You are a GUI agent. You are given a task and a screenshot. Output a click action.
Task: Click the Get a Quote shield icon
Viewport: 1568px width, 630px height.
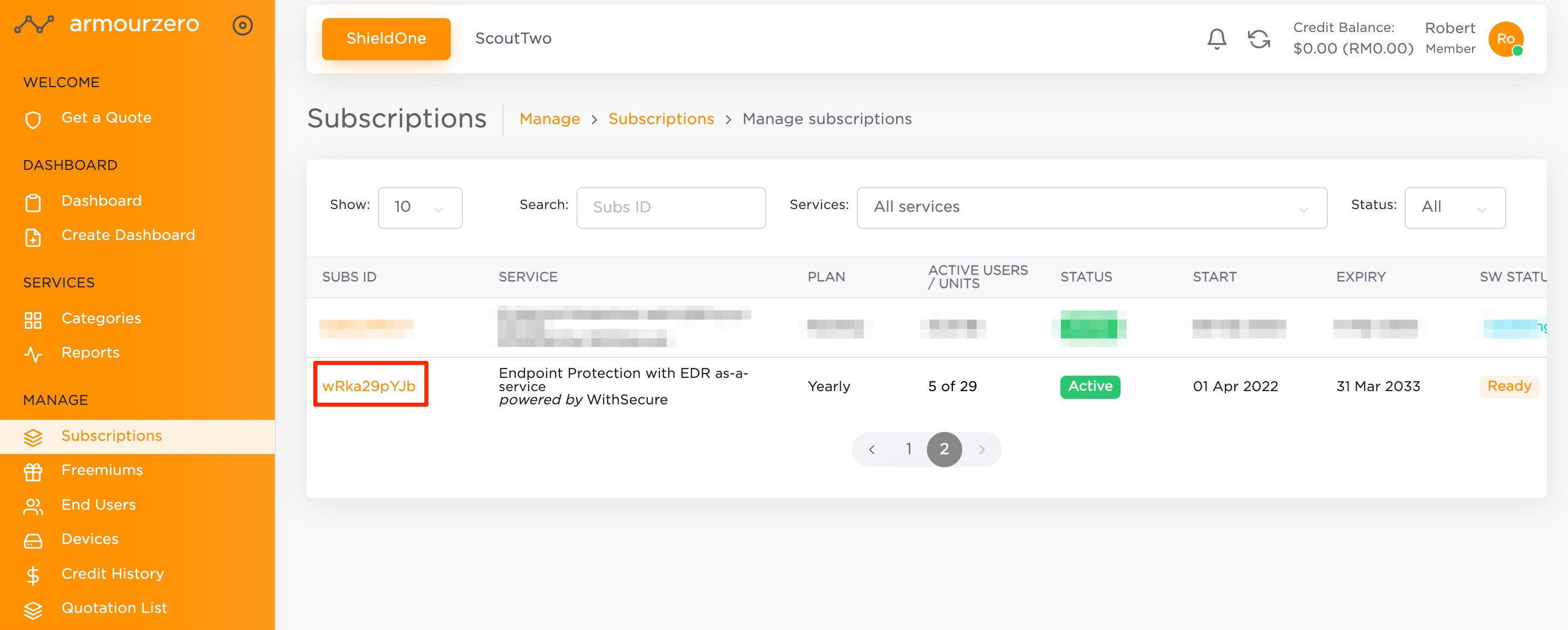click(33, 119)
